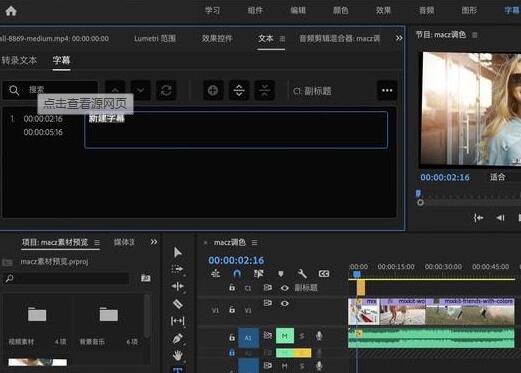Toggle sync lock on track A1
This screenshot has width=521, height=373.
point(268,335)
